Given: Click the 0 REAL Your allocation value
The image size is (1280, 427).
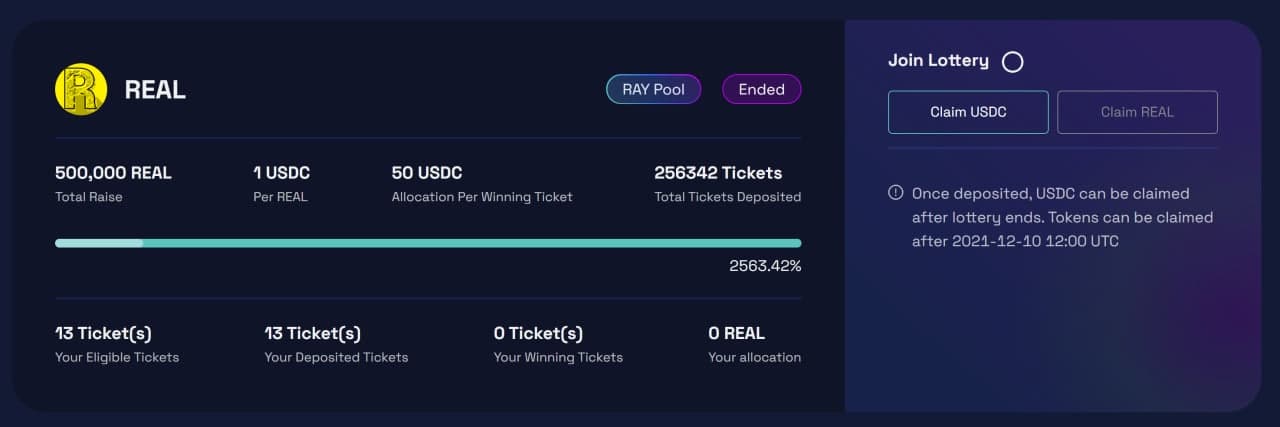Looking at the screenshot, I should (x=736, y=333).
